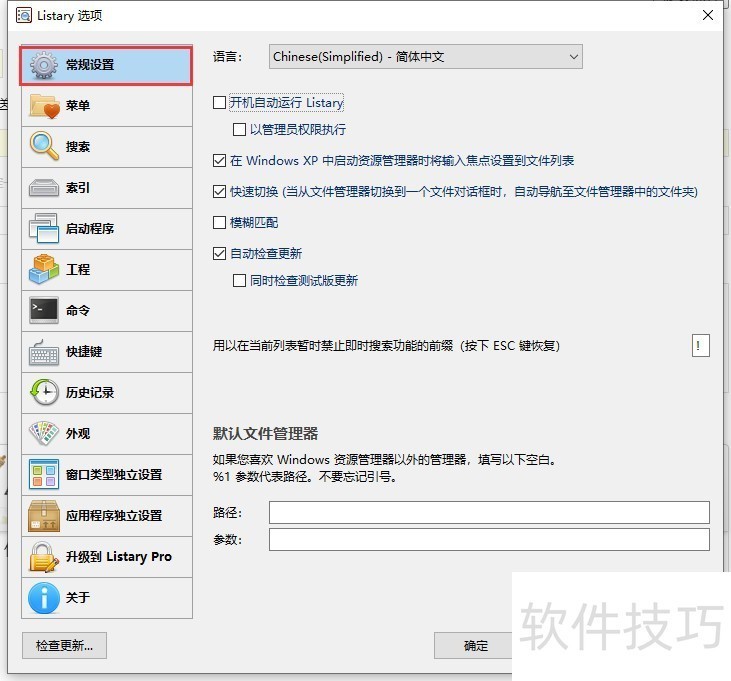Click the folder-heart icon for 菜单

(x=44, y=106)
